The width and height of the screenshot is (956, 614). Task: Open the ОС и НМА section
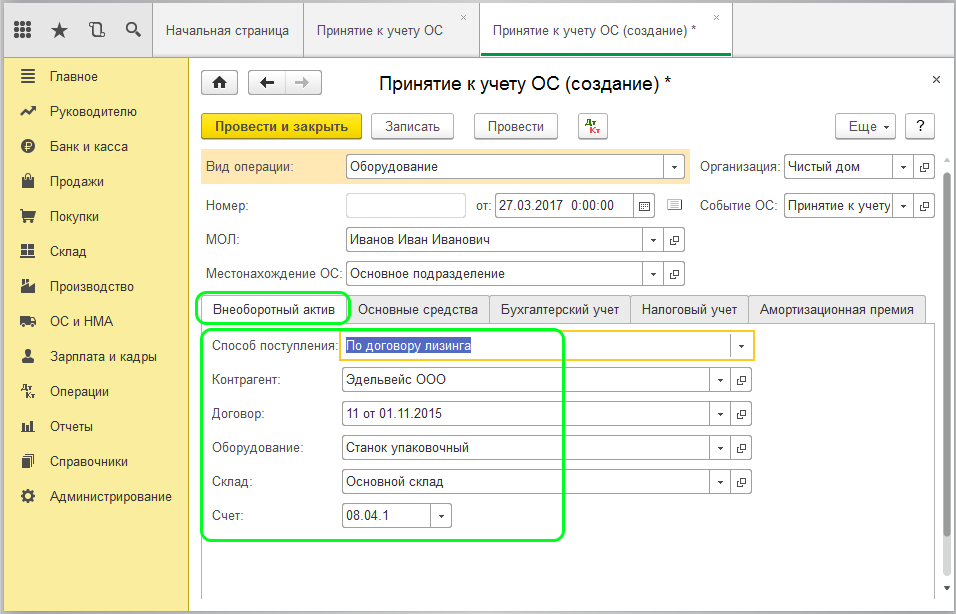tap(81, 321)
